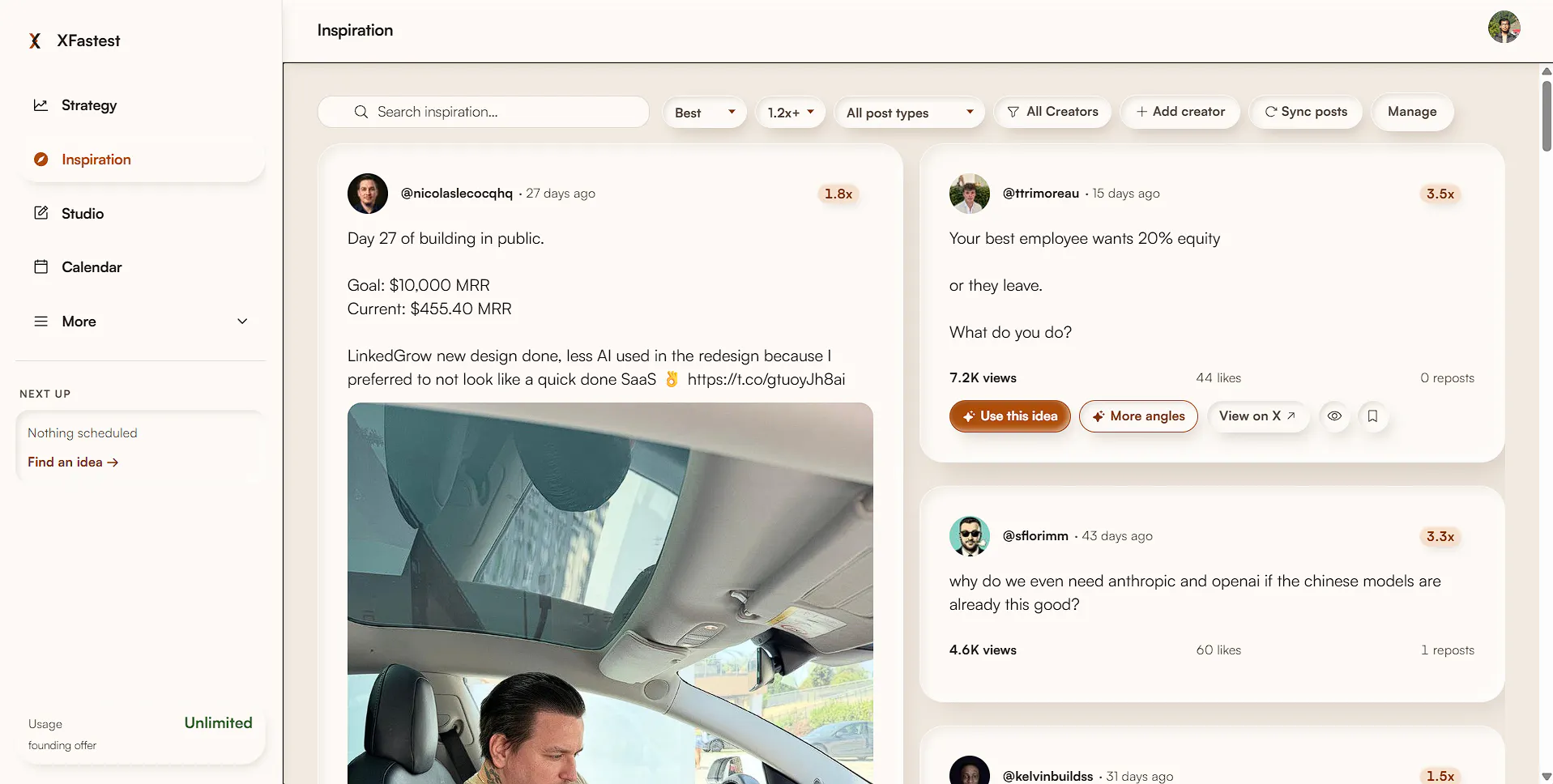Open the Manage button
1553x784 pixels.
(x=1412, y=112)
